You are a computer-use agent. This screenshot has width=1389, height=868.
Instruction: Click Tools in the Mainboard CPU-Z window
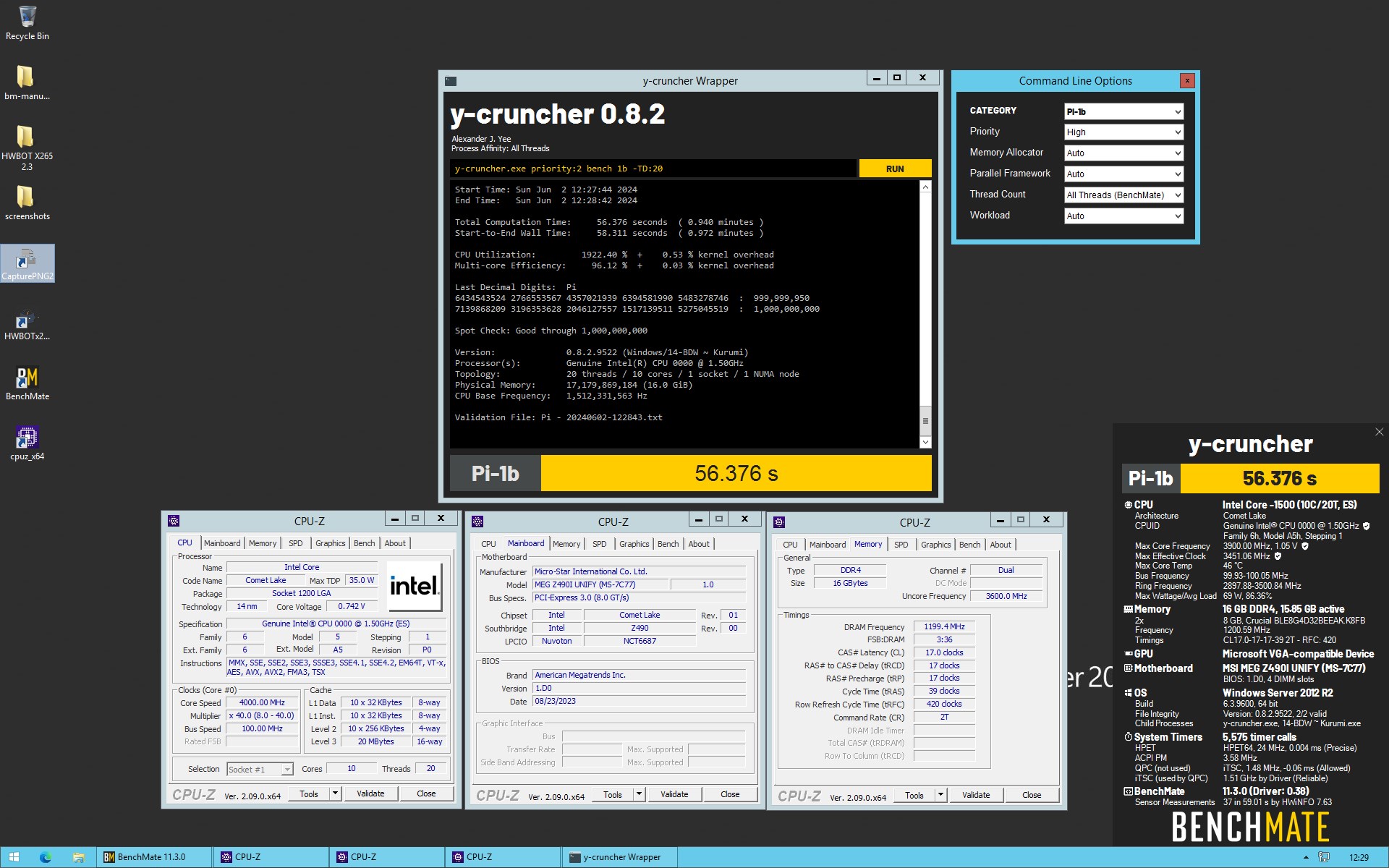click(x=613, y=794)
